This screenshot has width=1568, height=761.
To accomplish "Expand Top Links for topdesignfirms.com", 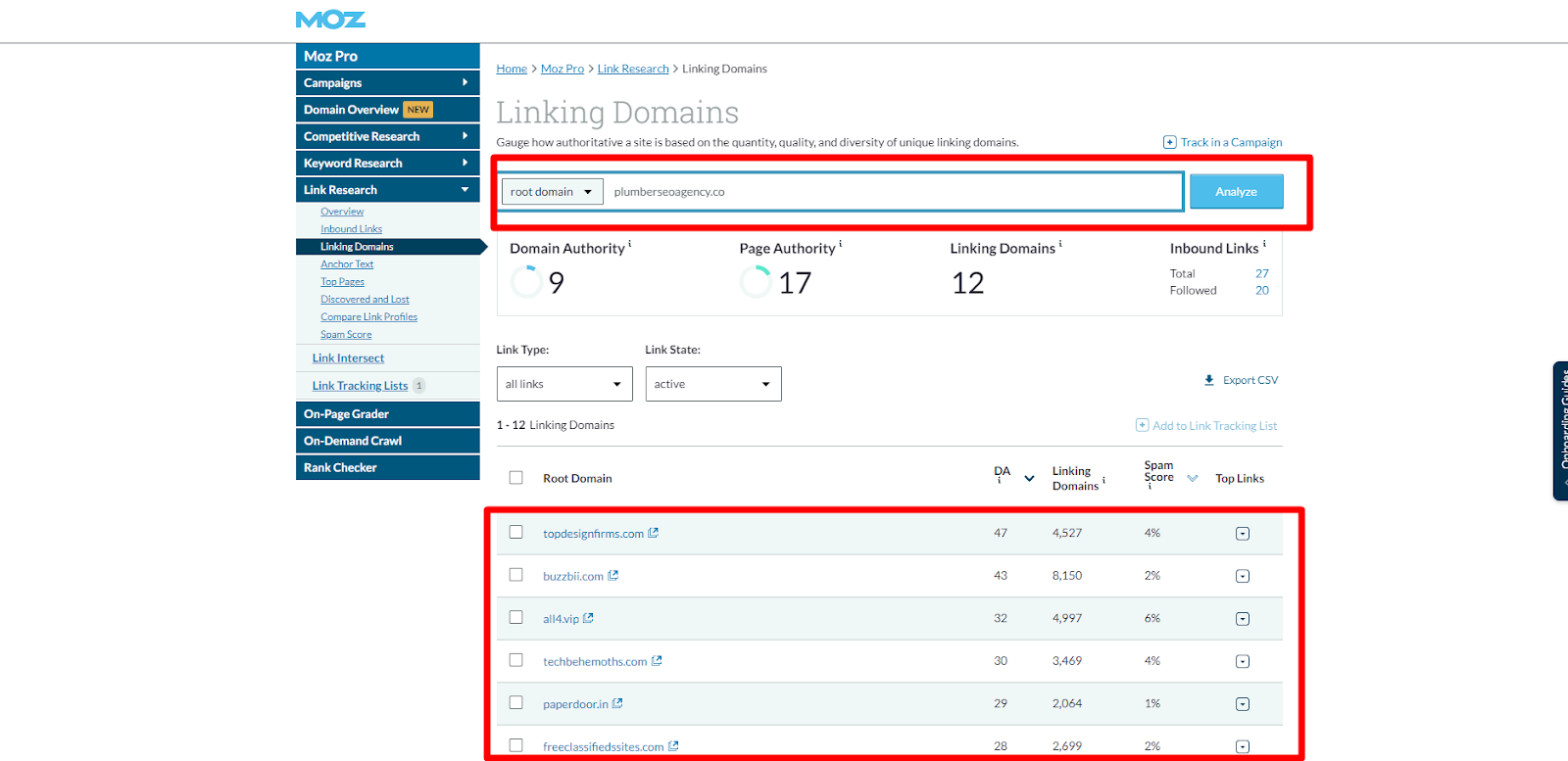I will 1243,534.
